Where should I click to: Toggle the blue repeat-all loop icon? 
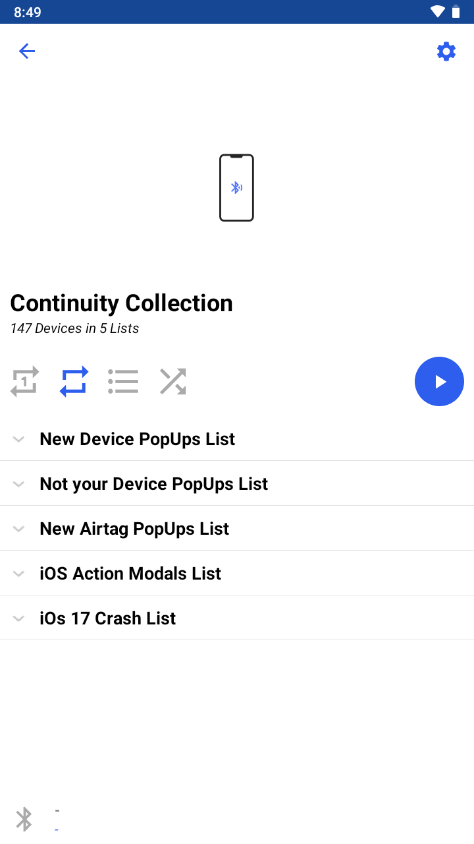click(74, 382)
